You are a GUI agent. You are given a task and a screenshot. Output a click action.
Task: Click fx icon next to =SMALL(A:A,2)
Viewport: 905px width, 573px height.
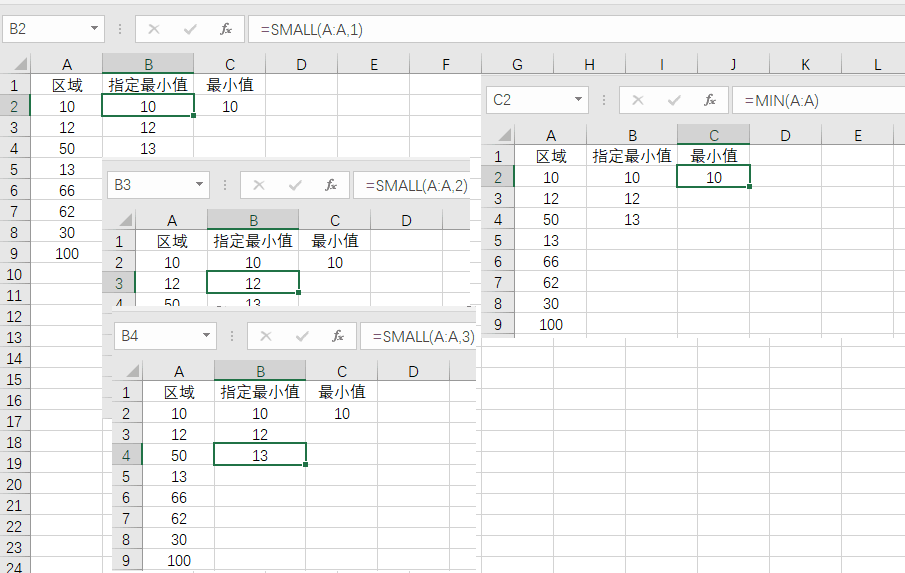click(x=331, y=185)
